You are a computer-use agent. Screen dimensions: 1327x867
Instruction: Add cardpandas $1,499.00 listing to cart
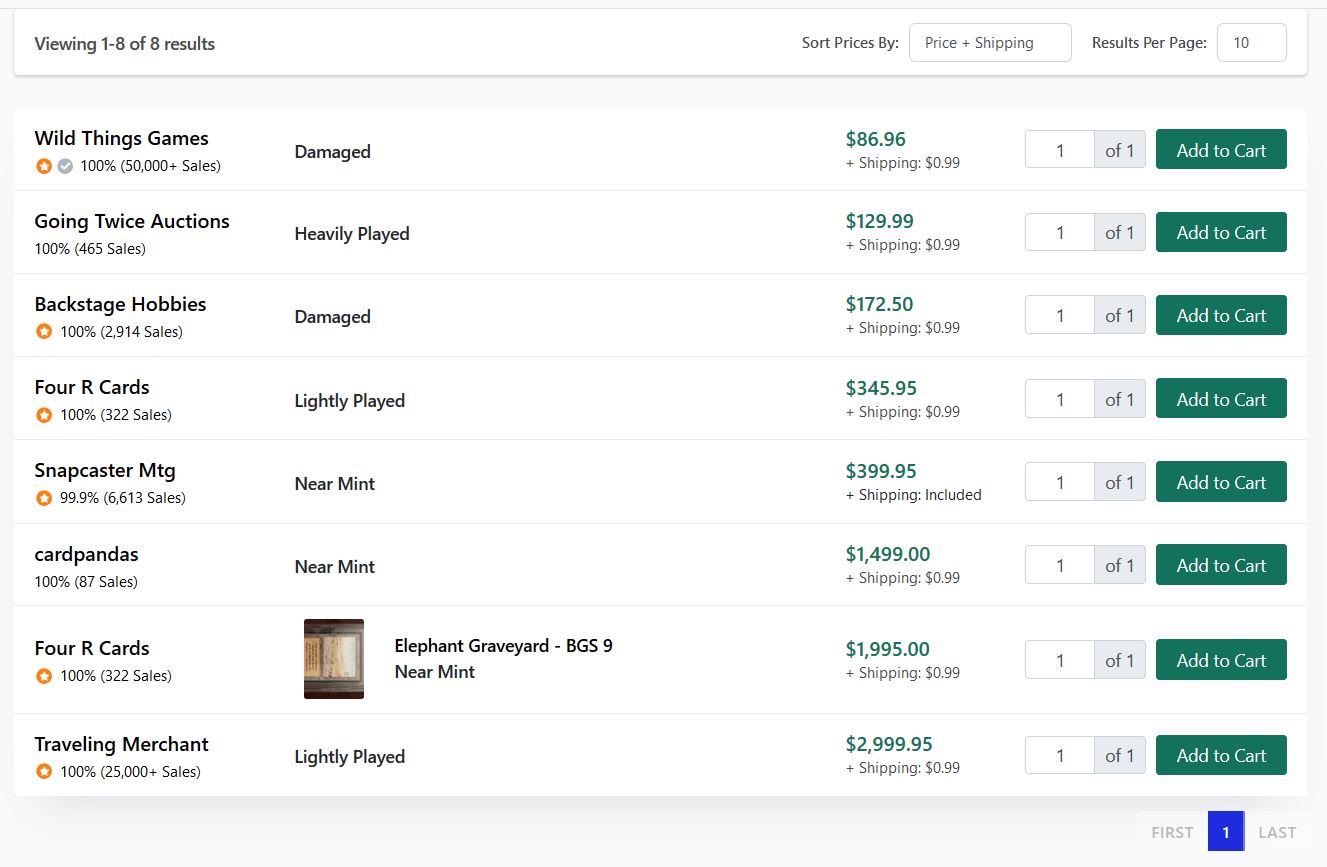[x=1220, y=565]
